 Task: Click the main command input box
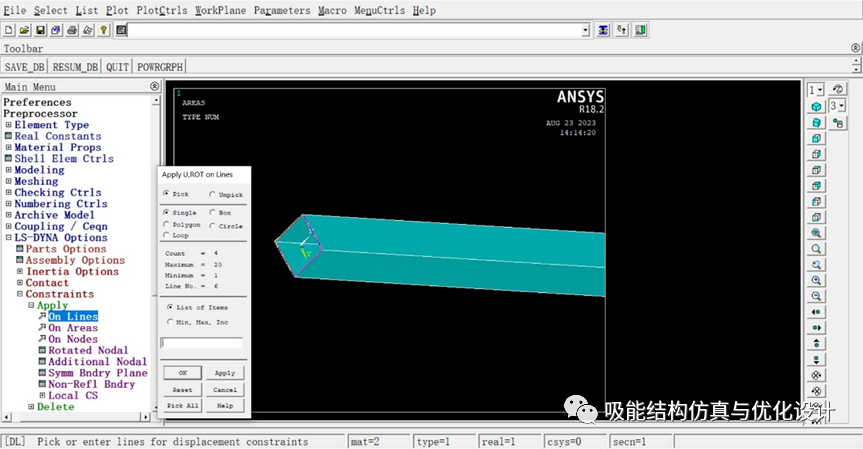point(355,30)
